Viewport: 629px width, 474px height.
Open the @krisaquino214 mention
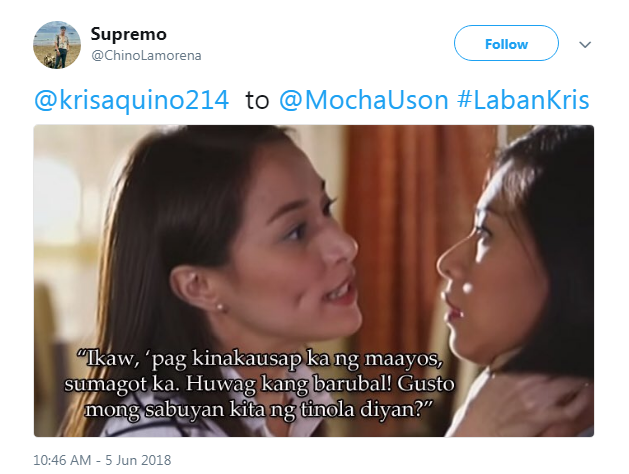click(132, 100)
